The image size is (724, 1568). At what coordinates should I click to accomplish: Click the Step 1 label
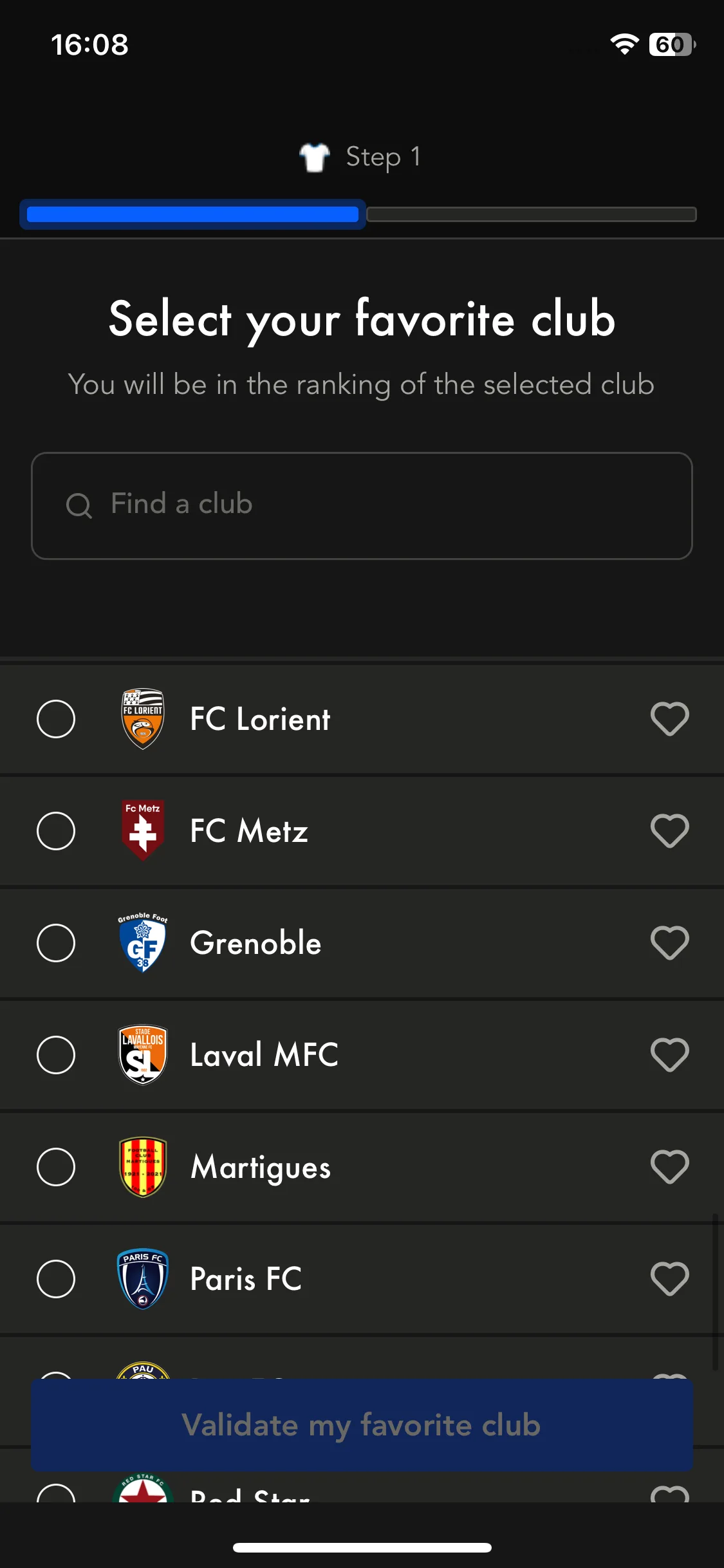384,157
